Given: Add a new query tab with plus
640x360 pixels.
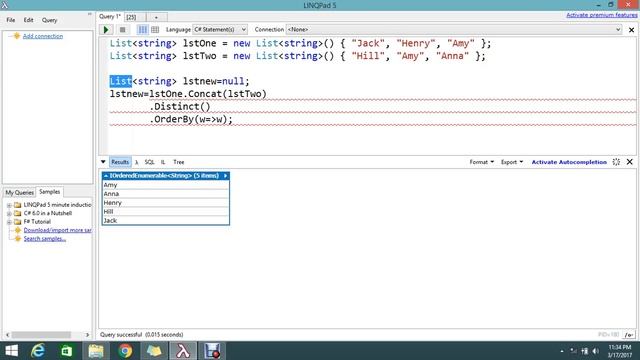Looking at the screenshot, I should coord(156,17).
